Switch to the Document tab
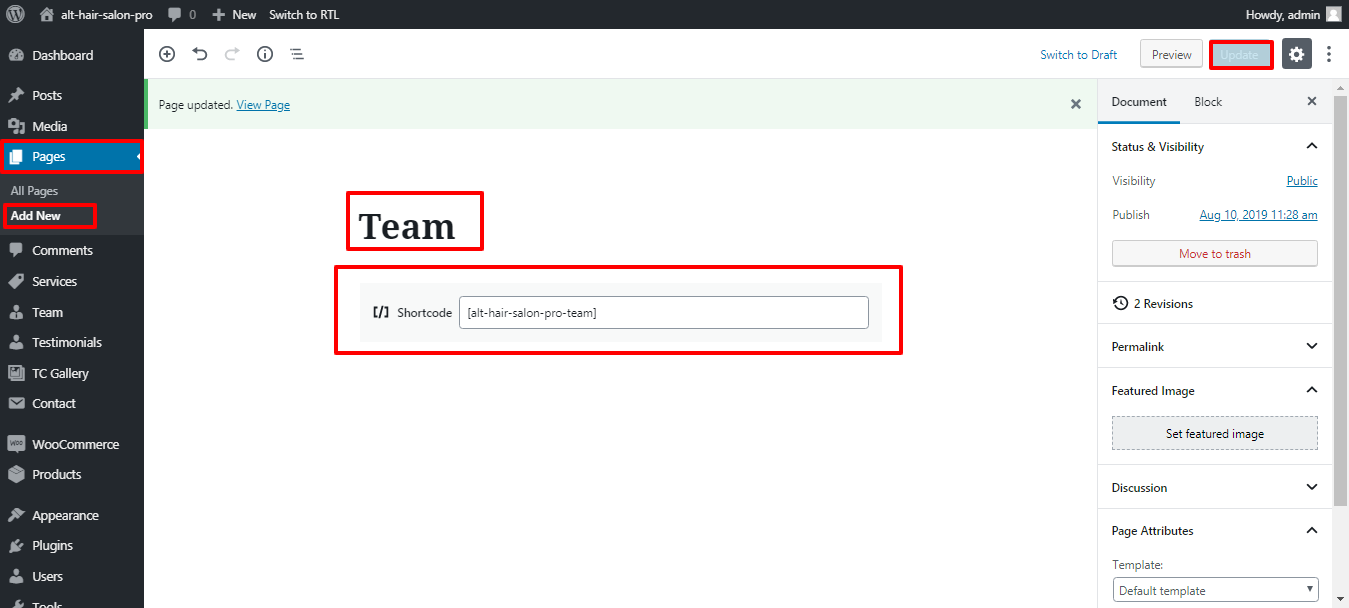 tap(1139, 102)
